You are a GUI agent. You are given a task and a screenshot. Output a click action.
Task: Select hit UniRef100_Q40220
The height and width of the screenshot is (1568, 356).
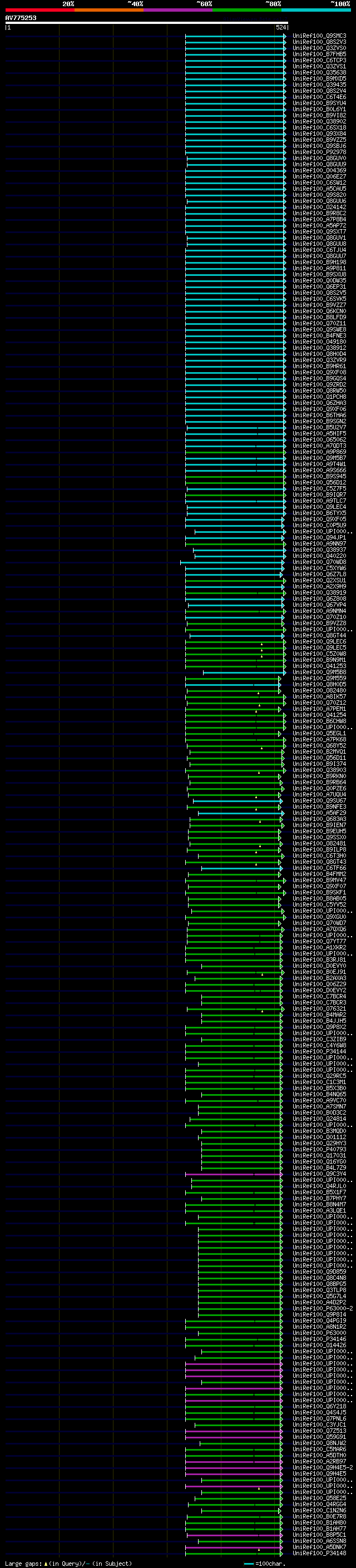(x=319, y=556)
